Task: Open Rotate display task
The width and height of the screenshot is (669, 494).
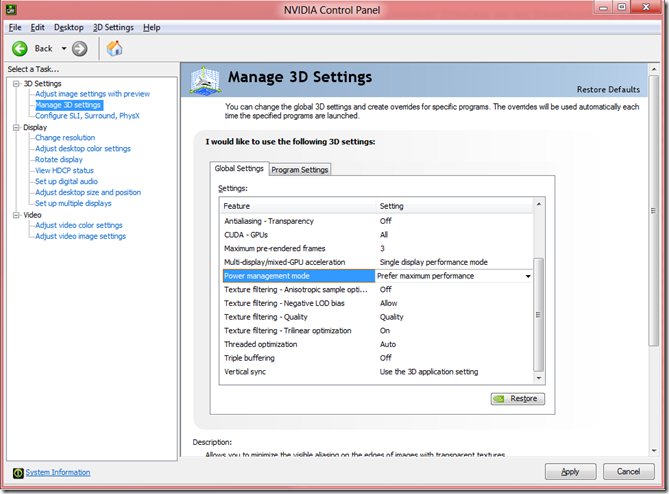Action: pyautogui.click(x=59, y=160)
